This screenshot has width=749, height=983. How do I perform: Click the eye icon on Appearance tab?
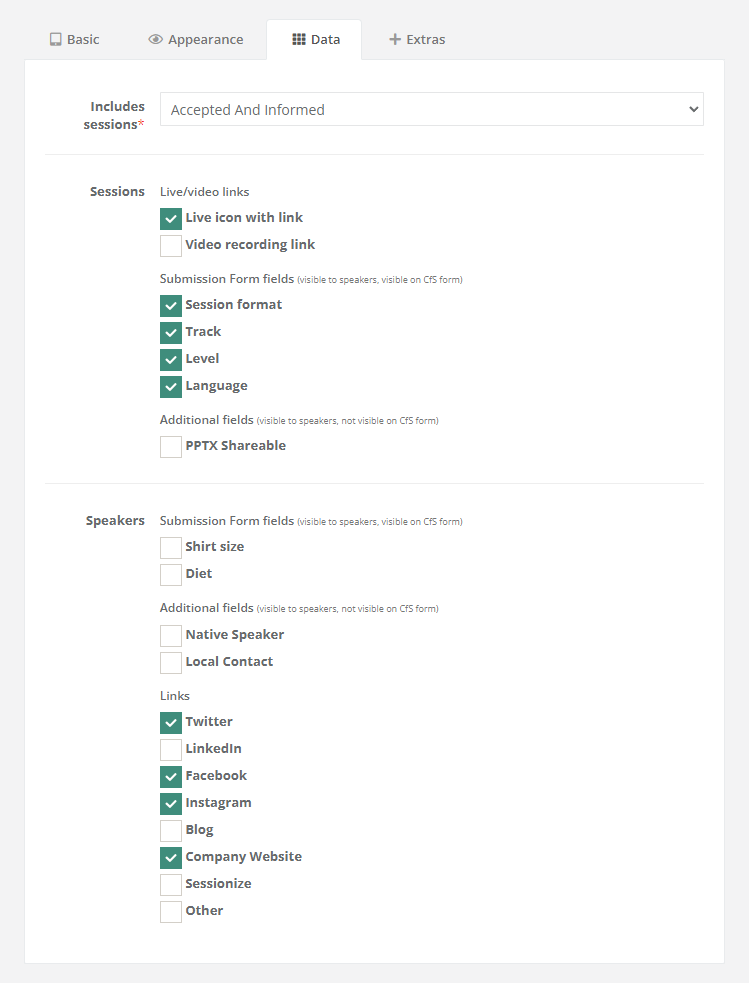click(155, 40)
